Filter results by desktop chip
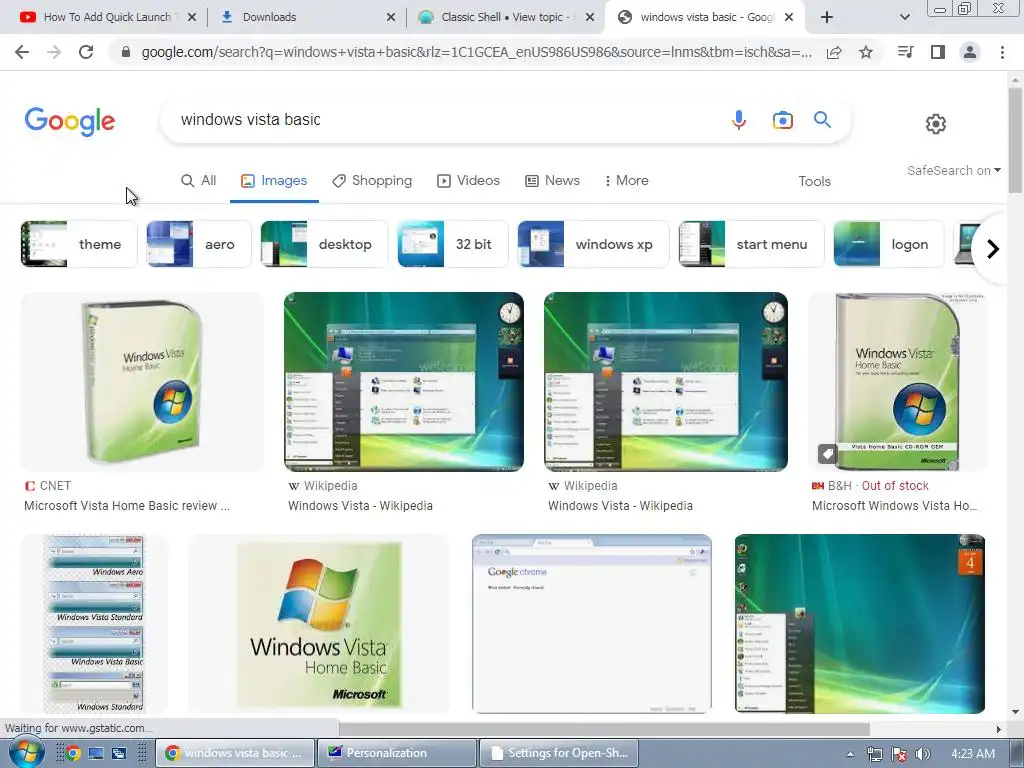 324,244
